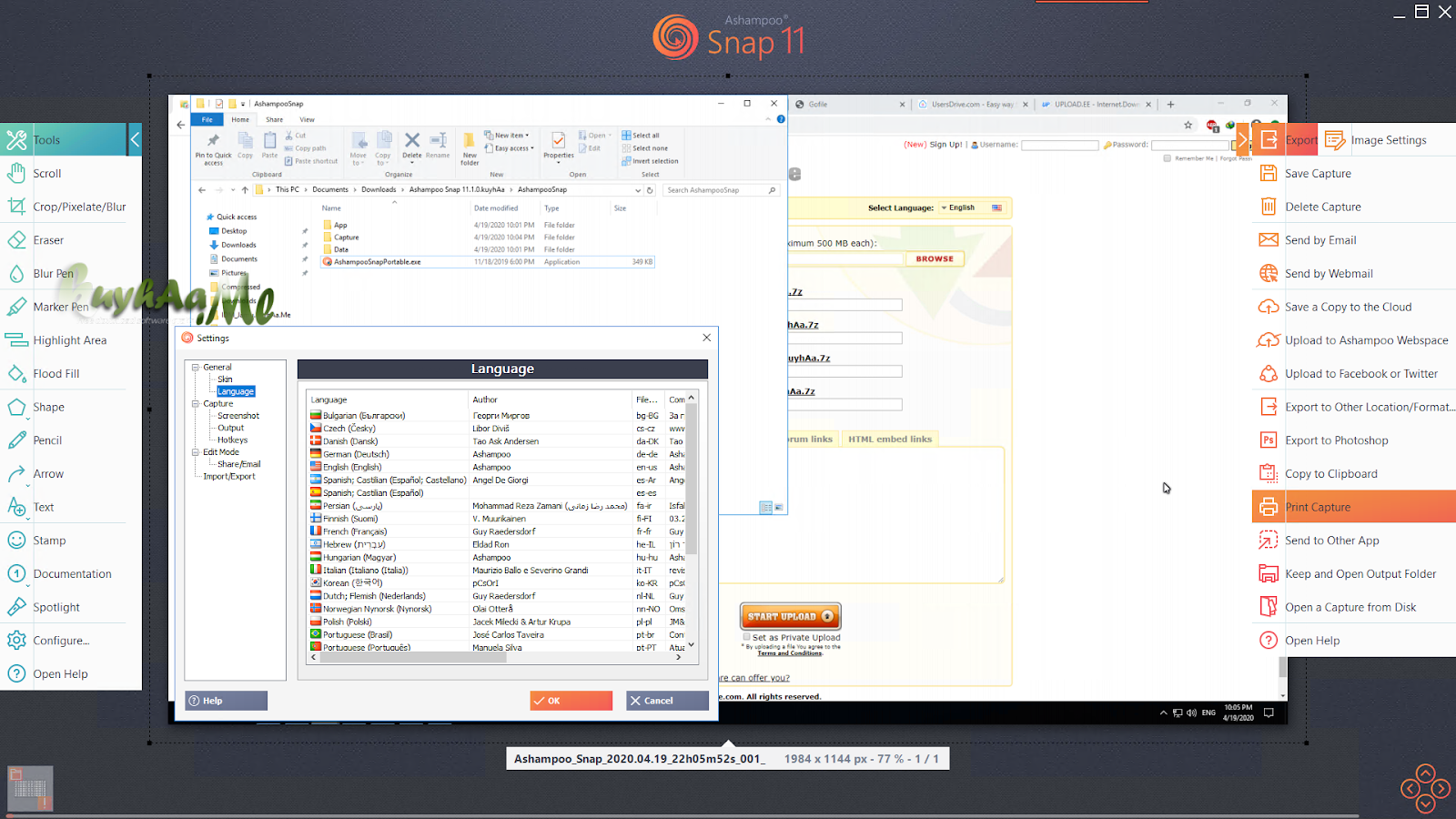Viewport: 1456px width, 819px height.
Task: Add Text with the Text tool
Action: [x=71, y=507]
